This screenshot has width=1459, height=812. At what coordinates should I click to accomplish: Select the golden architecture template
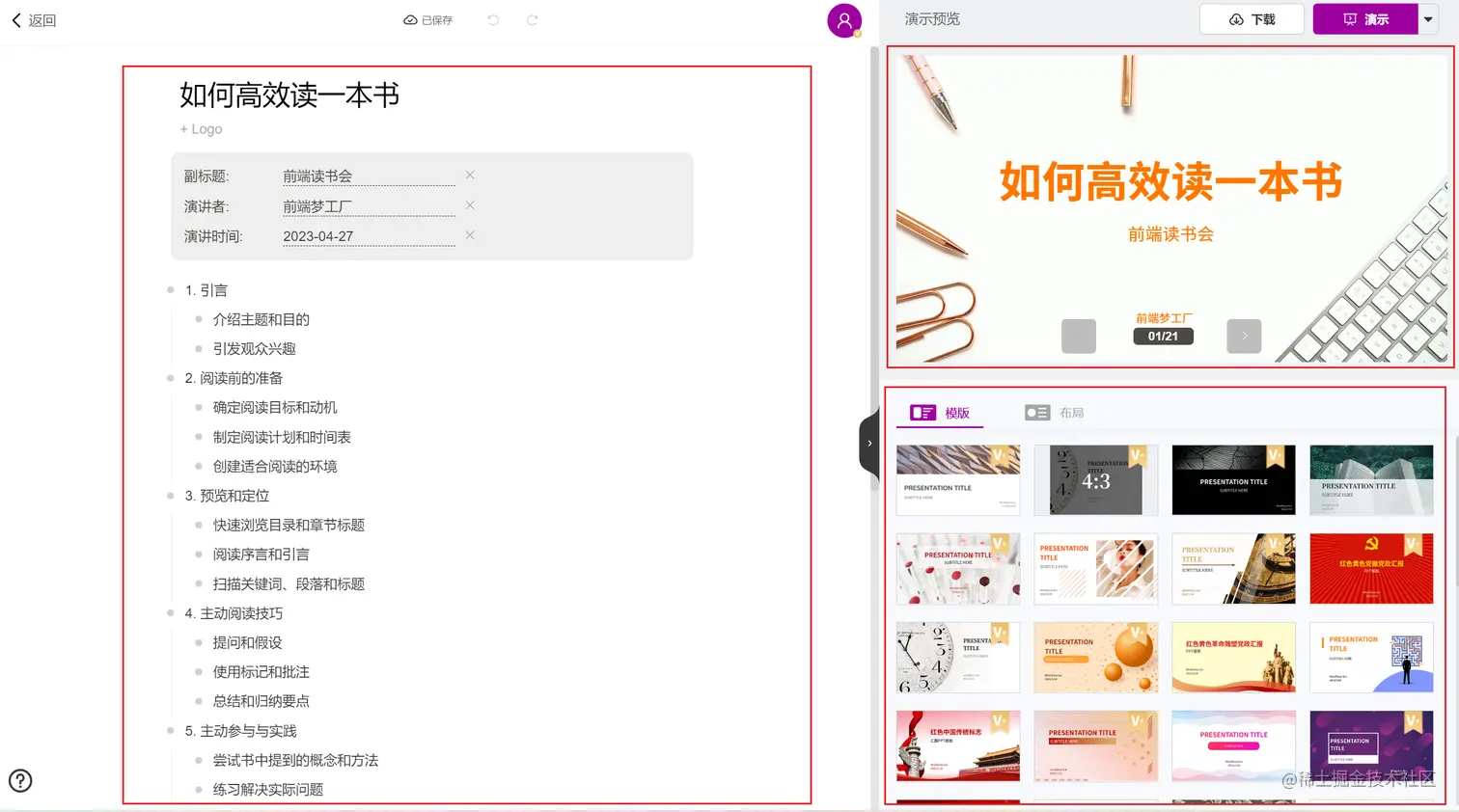pos(1234,569)
